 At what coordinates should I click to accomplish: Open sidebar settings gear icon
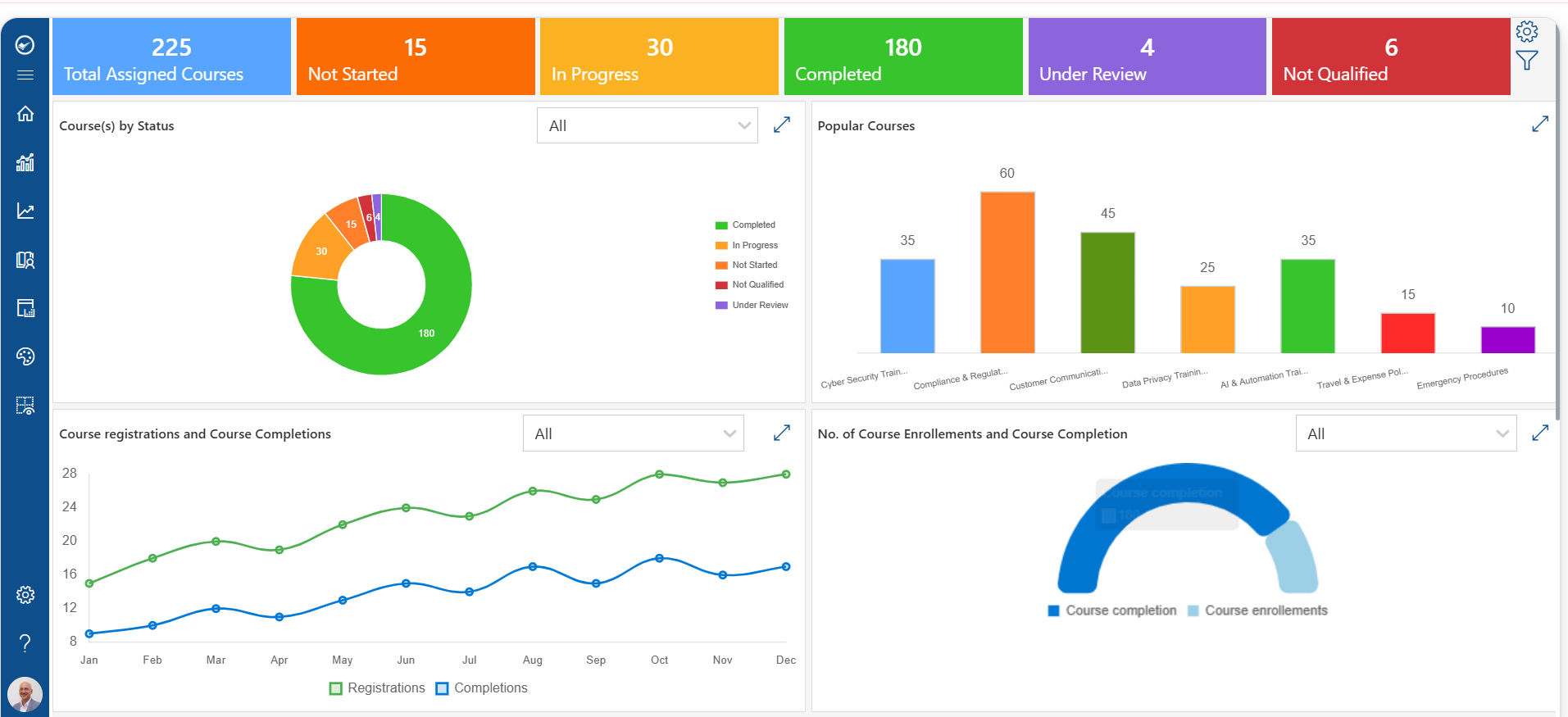(x=25, y=594)
